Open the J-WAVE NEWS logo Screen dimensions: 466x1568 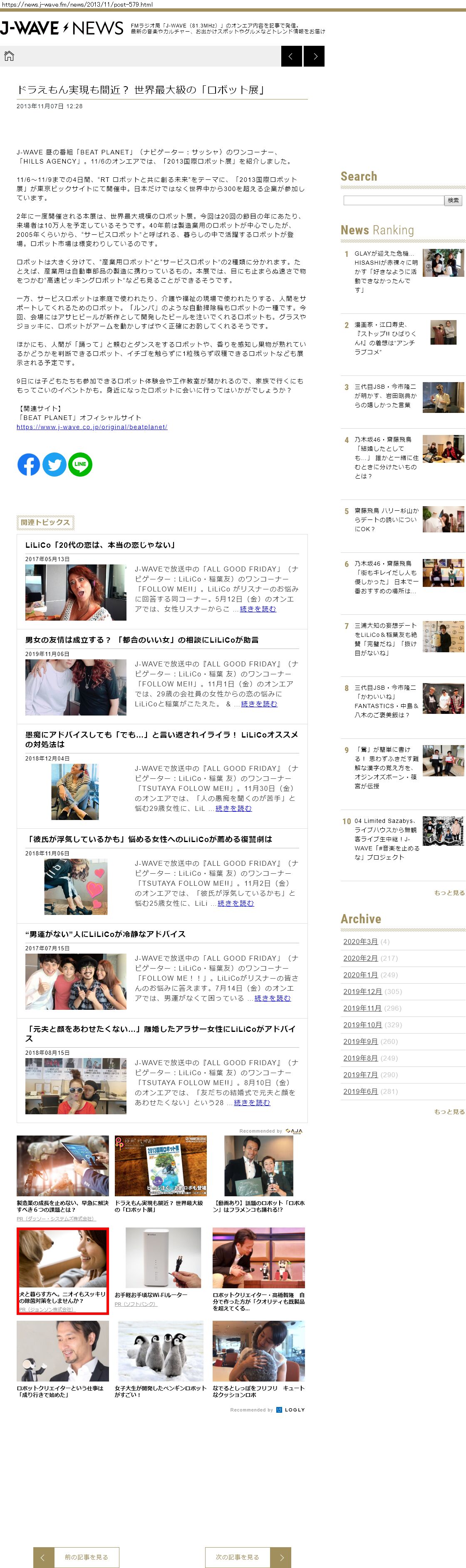coord(62,28)
